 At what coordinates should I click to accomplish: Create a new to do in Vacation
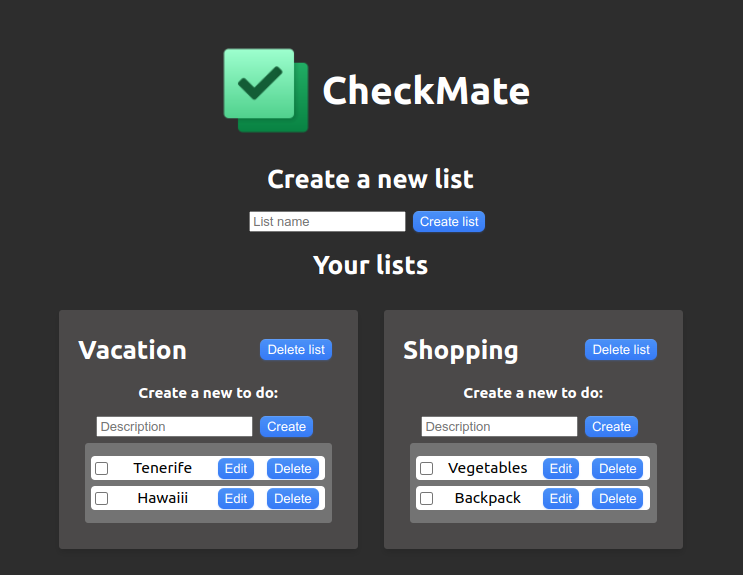(x=286, y=427)
